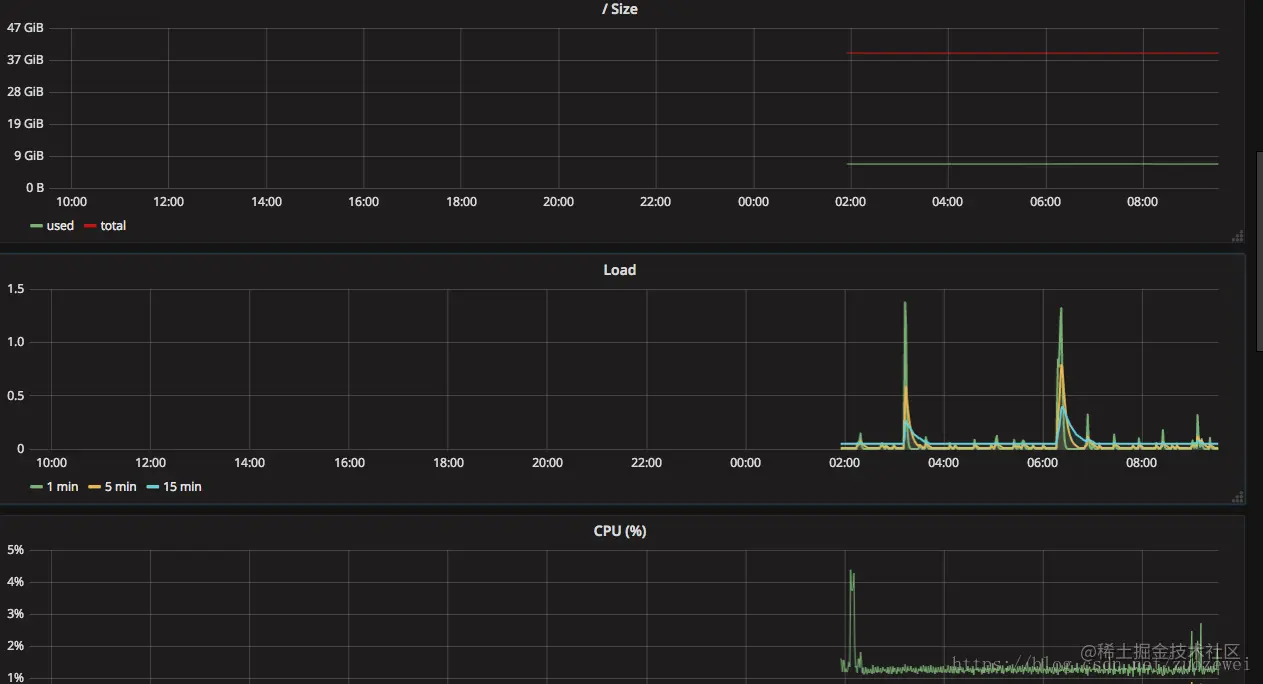Click the red total line in Size graph

coord(1032,53)
